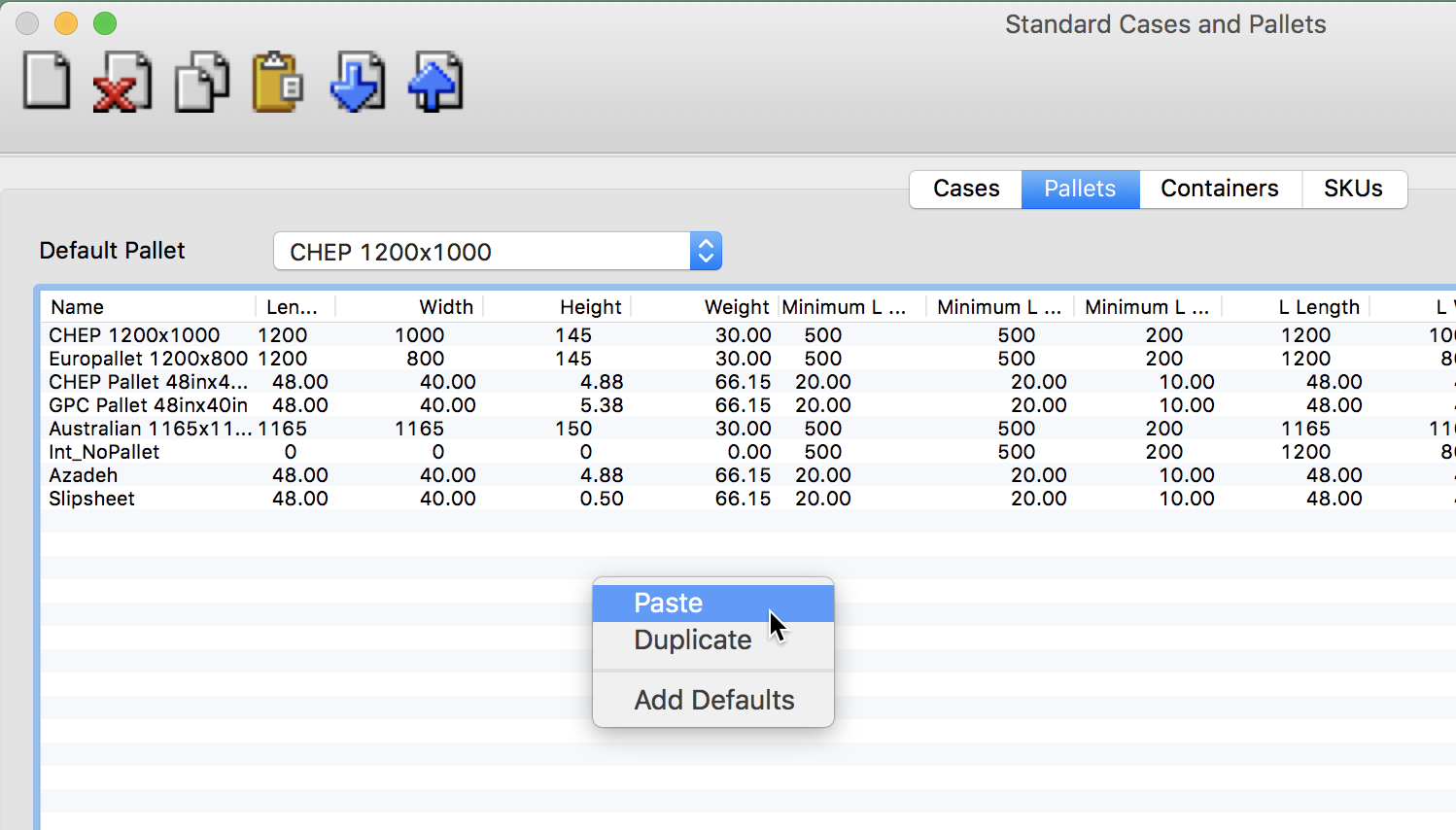Screen dimensions: 1456x830
Task: Open the Containers tab
Action: click(x=1220, y=189)
